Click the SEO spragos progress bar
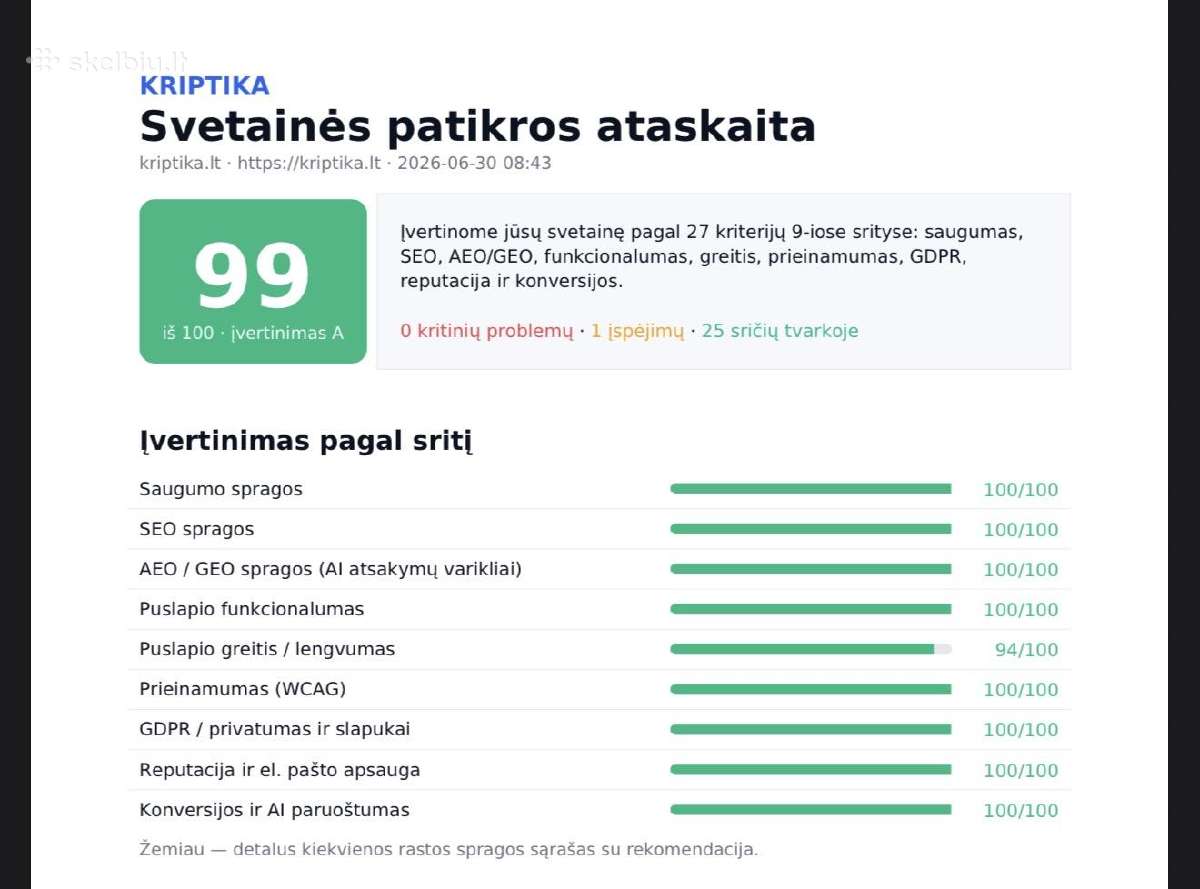 tap(811, 529)
